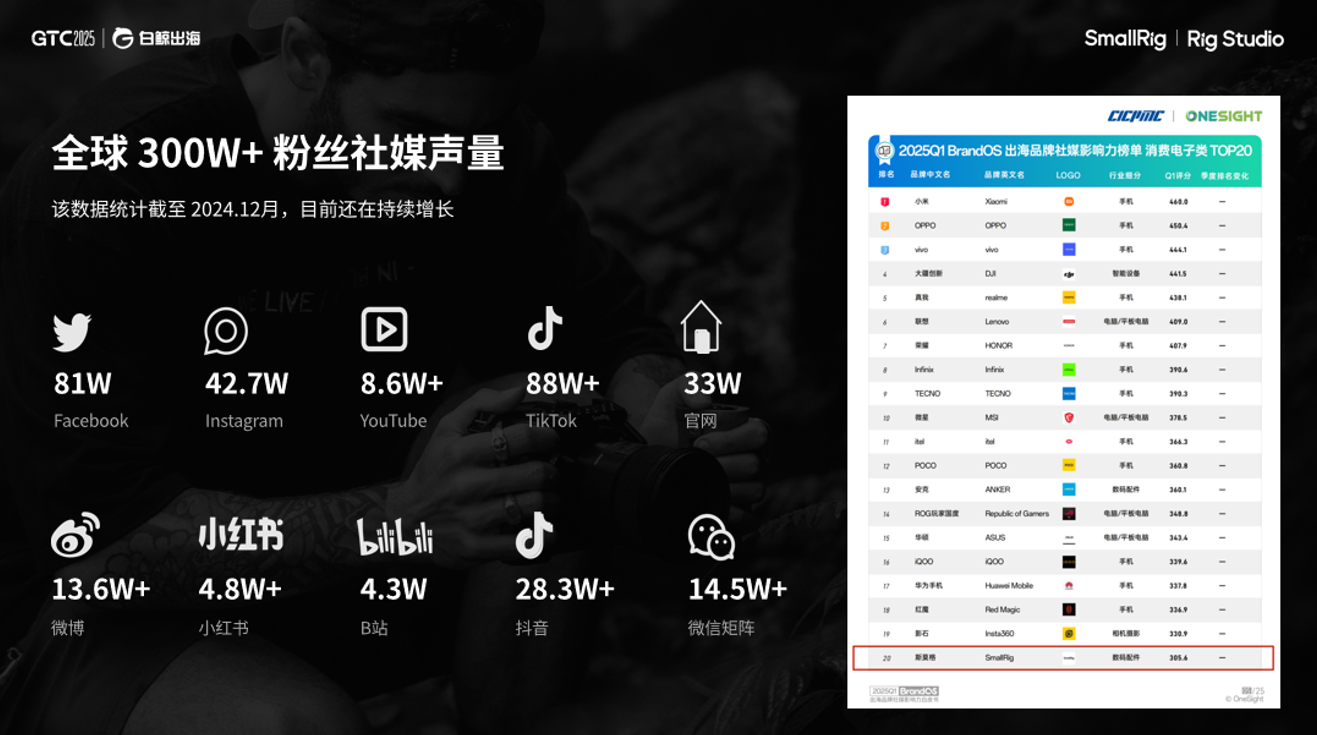The width and height of the screenshot is (1317, 735).
Task: Click the realme brand name in the table
Action: coord(997,298)
